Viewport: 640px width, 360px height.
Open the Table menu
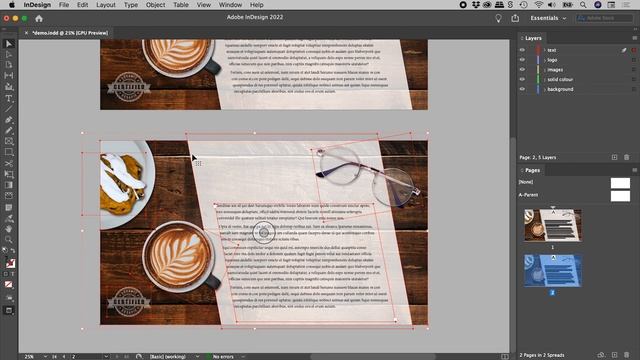coord(180,5)
